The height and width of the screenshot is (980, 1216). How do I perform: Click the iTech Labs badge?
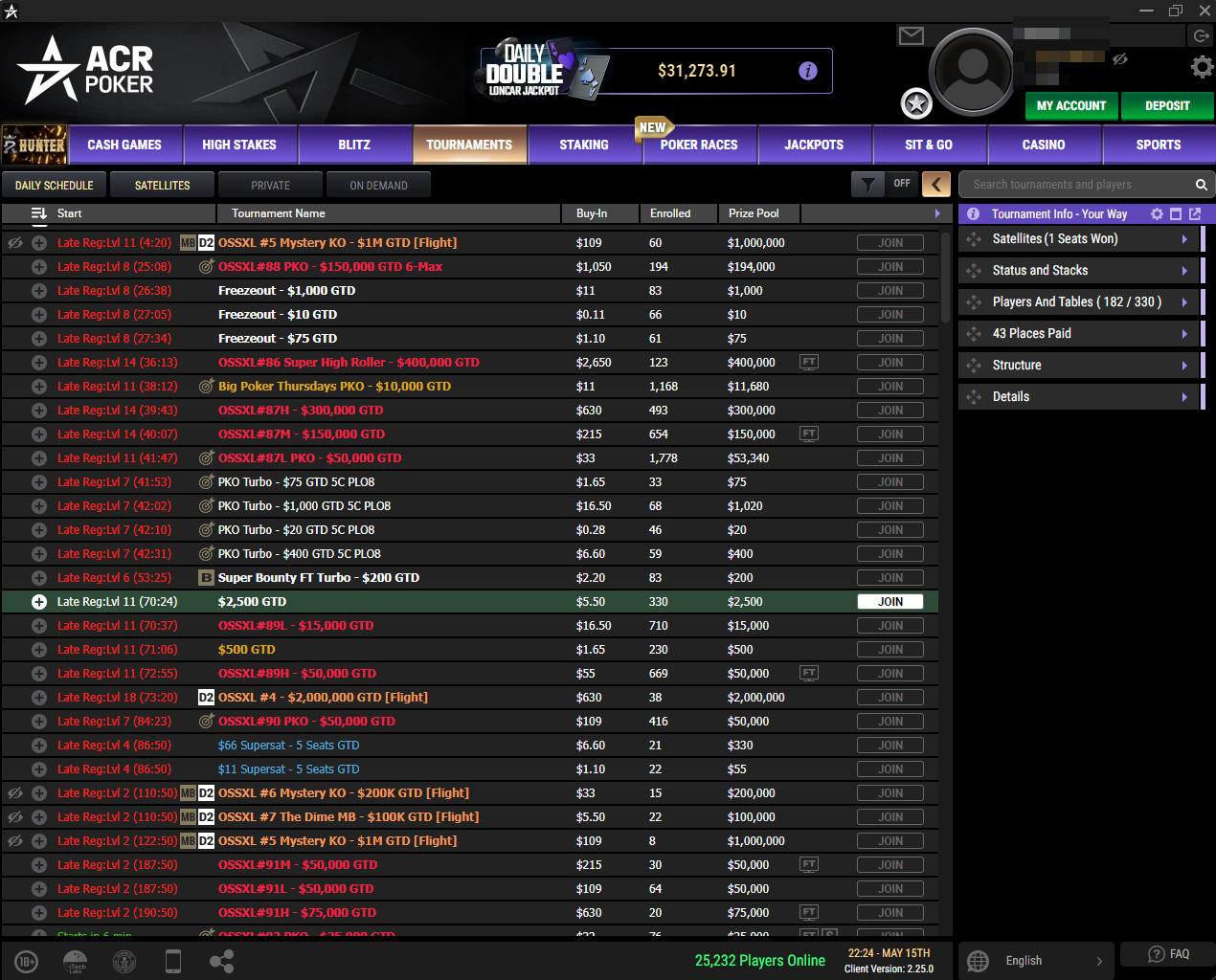coord(75,962)
